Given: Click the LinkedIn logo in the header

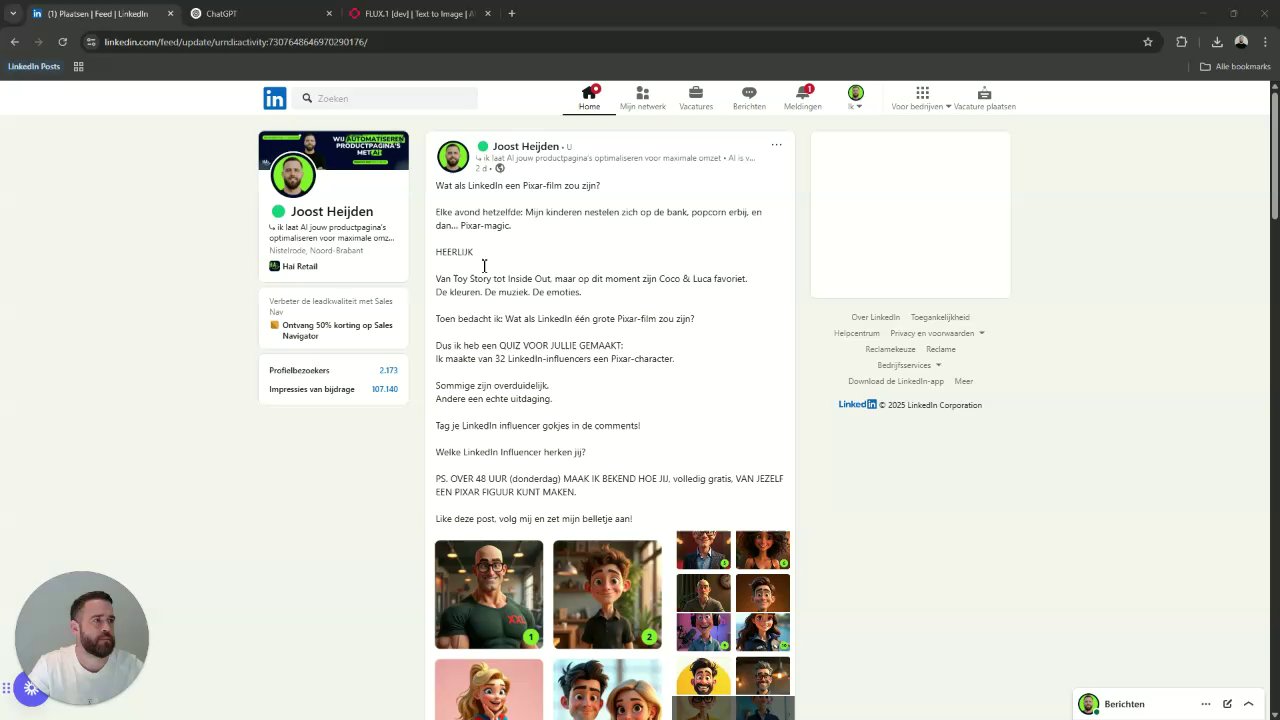Looking at the screenshot, I should 275,98.
